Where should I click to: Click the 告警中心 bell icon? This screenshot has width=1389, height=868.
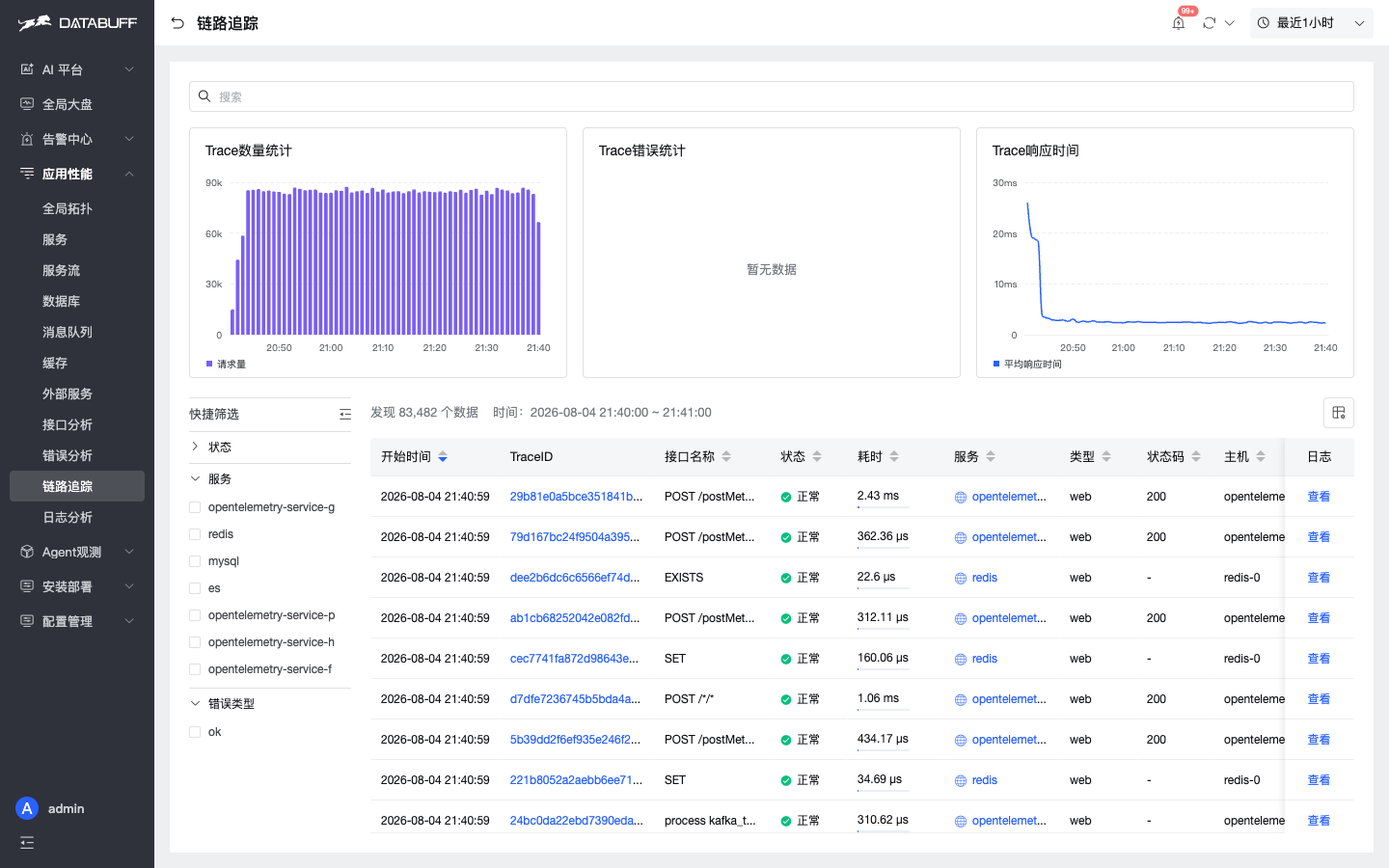coord(27,139)
